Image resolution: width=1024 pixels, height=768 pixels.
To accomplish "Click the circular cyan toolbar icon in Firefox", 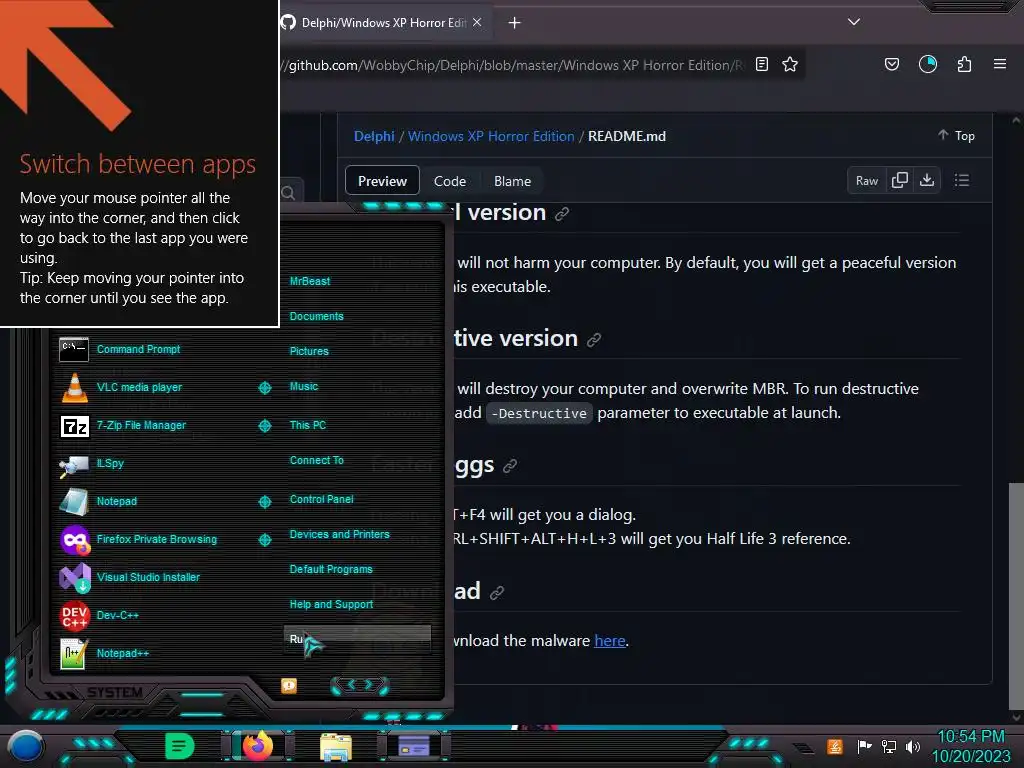I will (927, 64).
